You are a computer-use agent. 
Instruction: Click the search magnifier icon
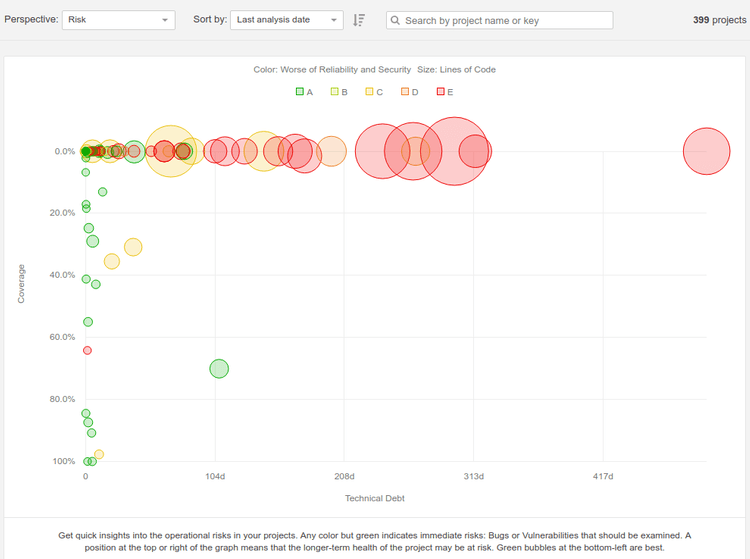click(395, 20)
